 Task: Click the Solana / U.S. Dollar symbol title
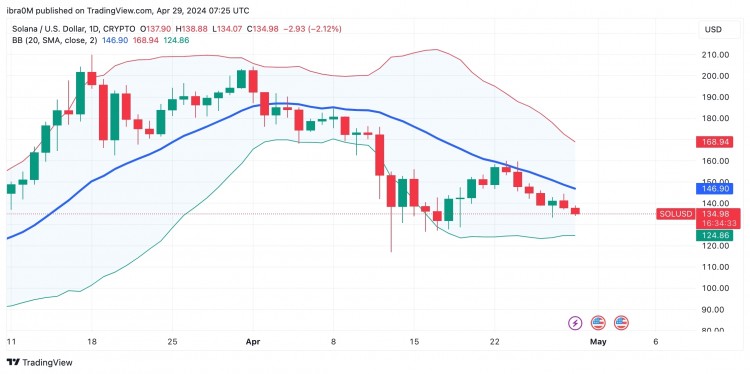(x=49, y=29)
